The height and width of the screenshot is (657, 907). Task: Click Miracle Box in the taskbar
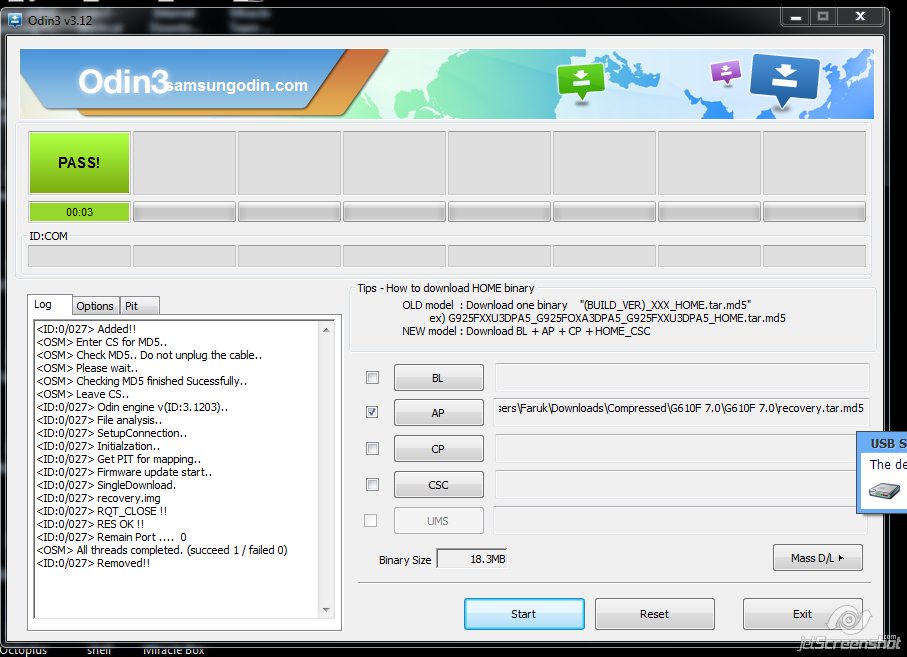(x=174, y=651)
